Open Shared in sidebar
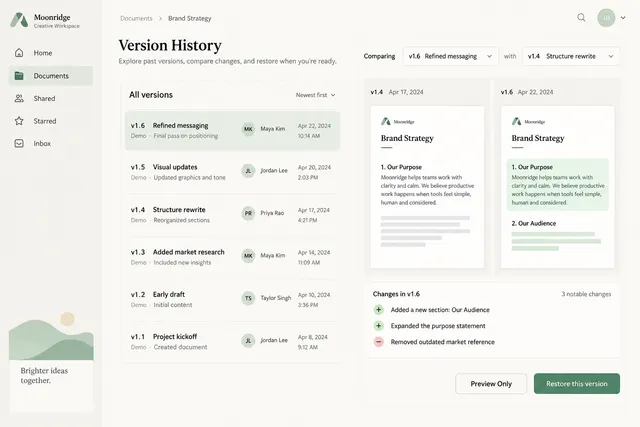Screen dimensions: 640x427 pos(51,98)
